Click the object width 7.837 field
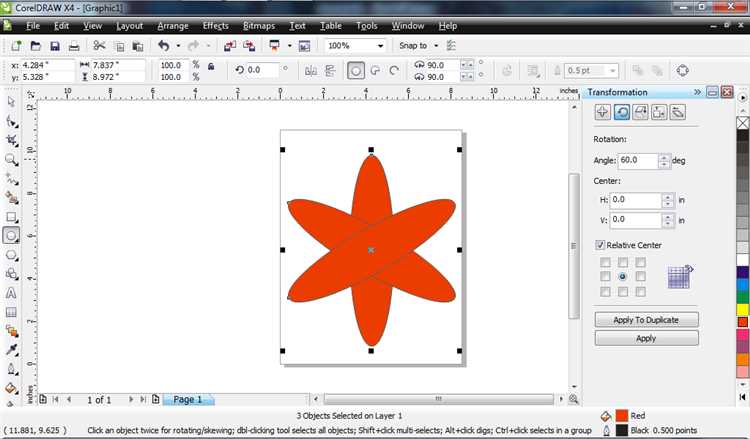 point(118,65)
